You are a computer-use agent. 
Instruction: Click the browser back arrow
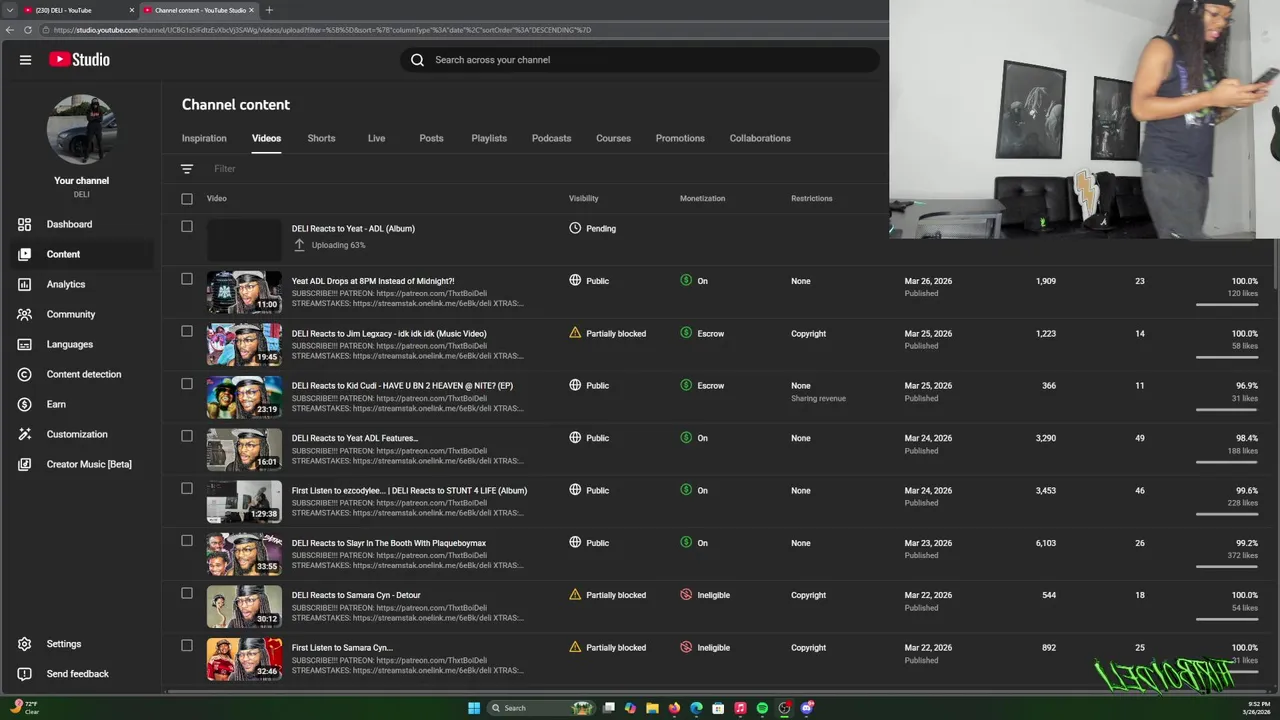point(10,30)
